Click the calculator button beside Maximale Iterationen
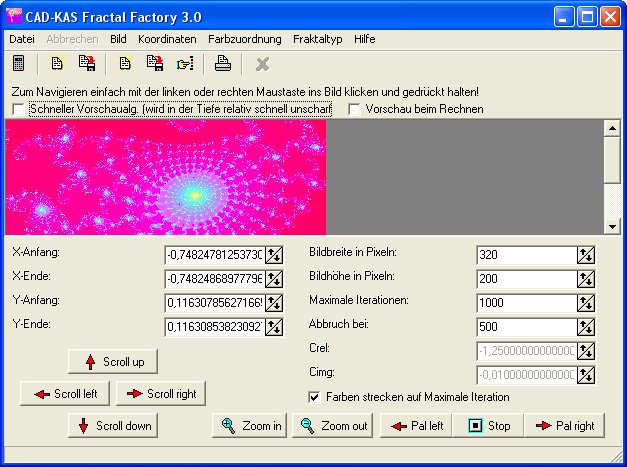627x467 pixels. click(x=586, y=302)
